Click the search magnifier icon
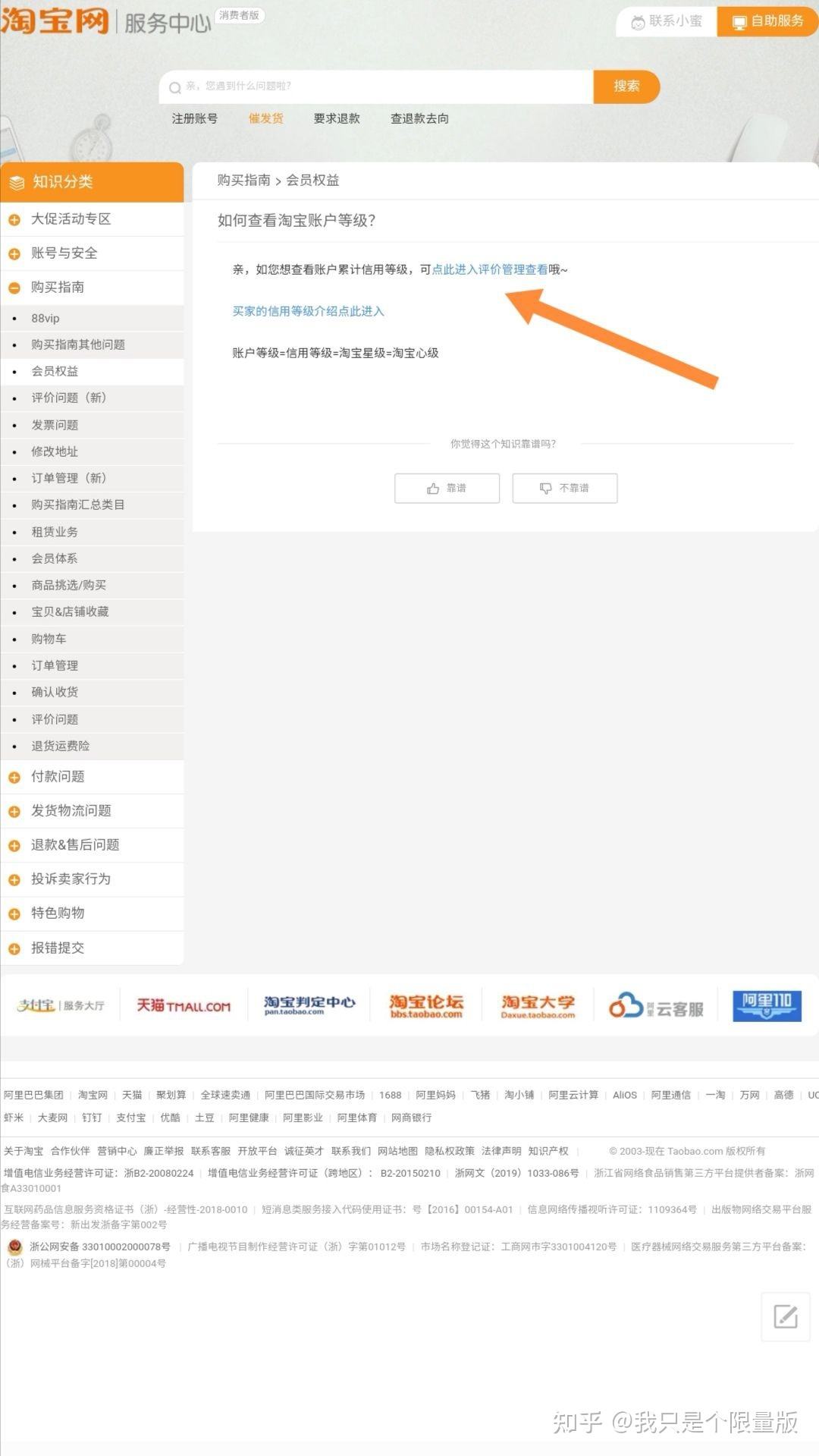 [x=174, y=87]
